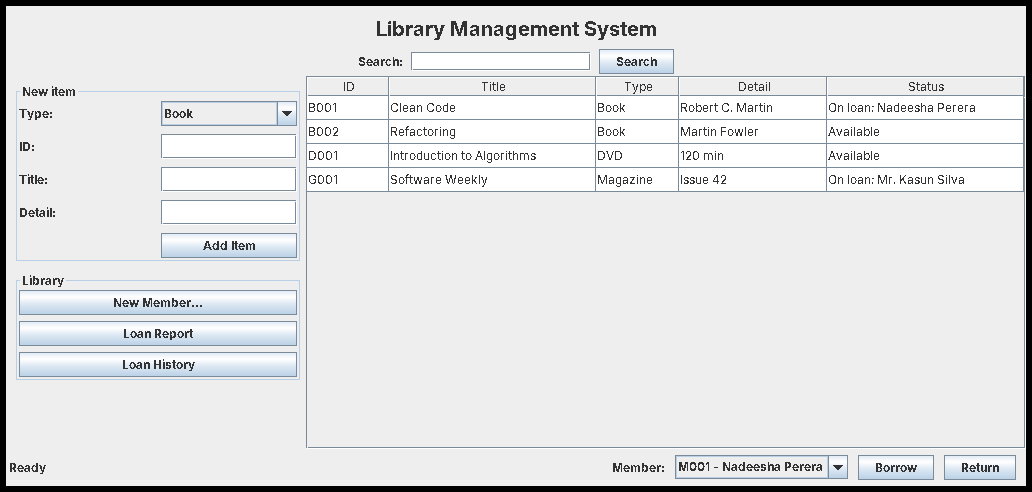Viewport: 1032px width, 492px height.
Task: Select the Robert C. Martin detail cell
Action: [752, 108]
